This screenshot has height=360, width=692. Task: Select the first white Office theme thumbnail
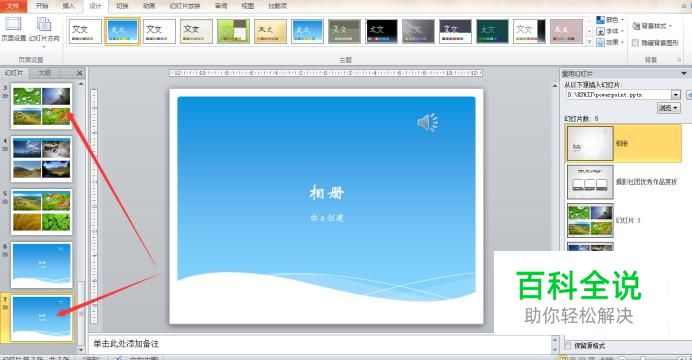85,31
